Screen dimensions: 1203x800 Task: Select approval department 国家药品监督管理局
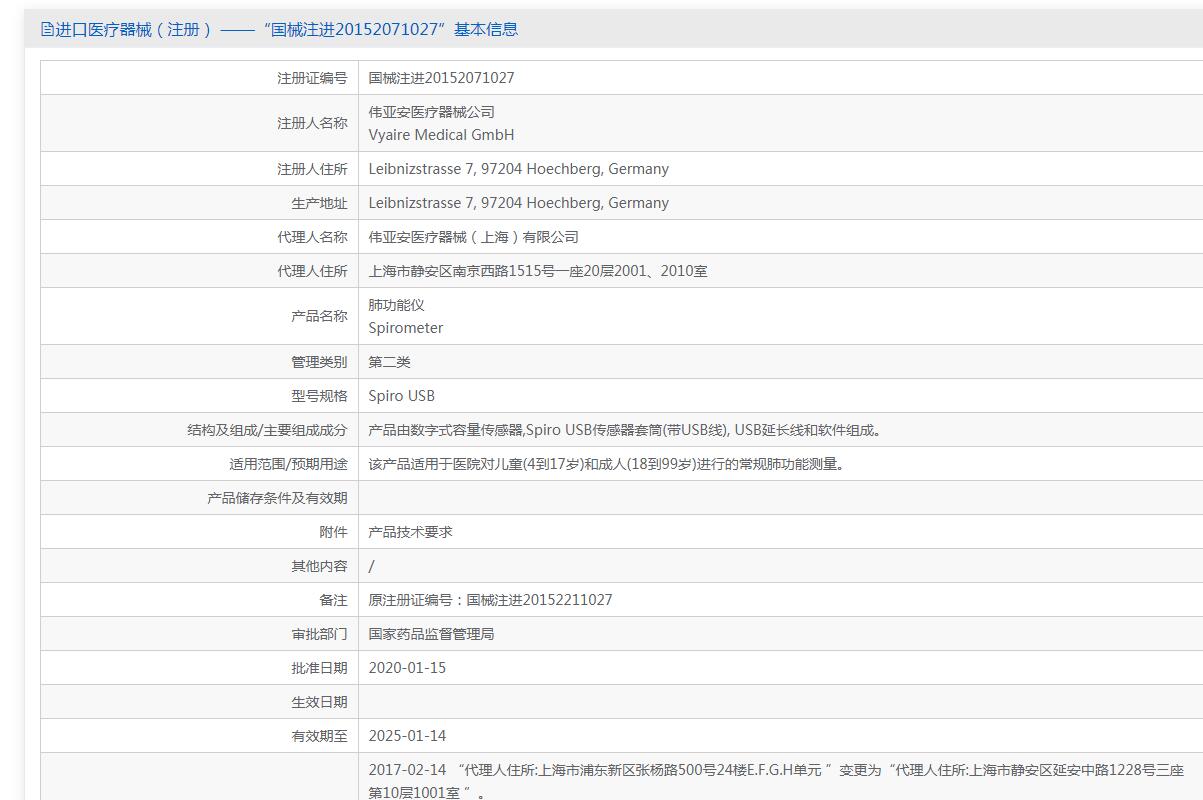(432, 634)
